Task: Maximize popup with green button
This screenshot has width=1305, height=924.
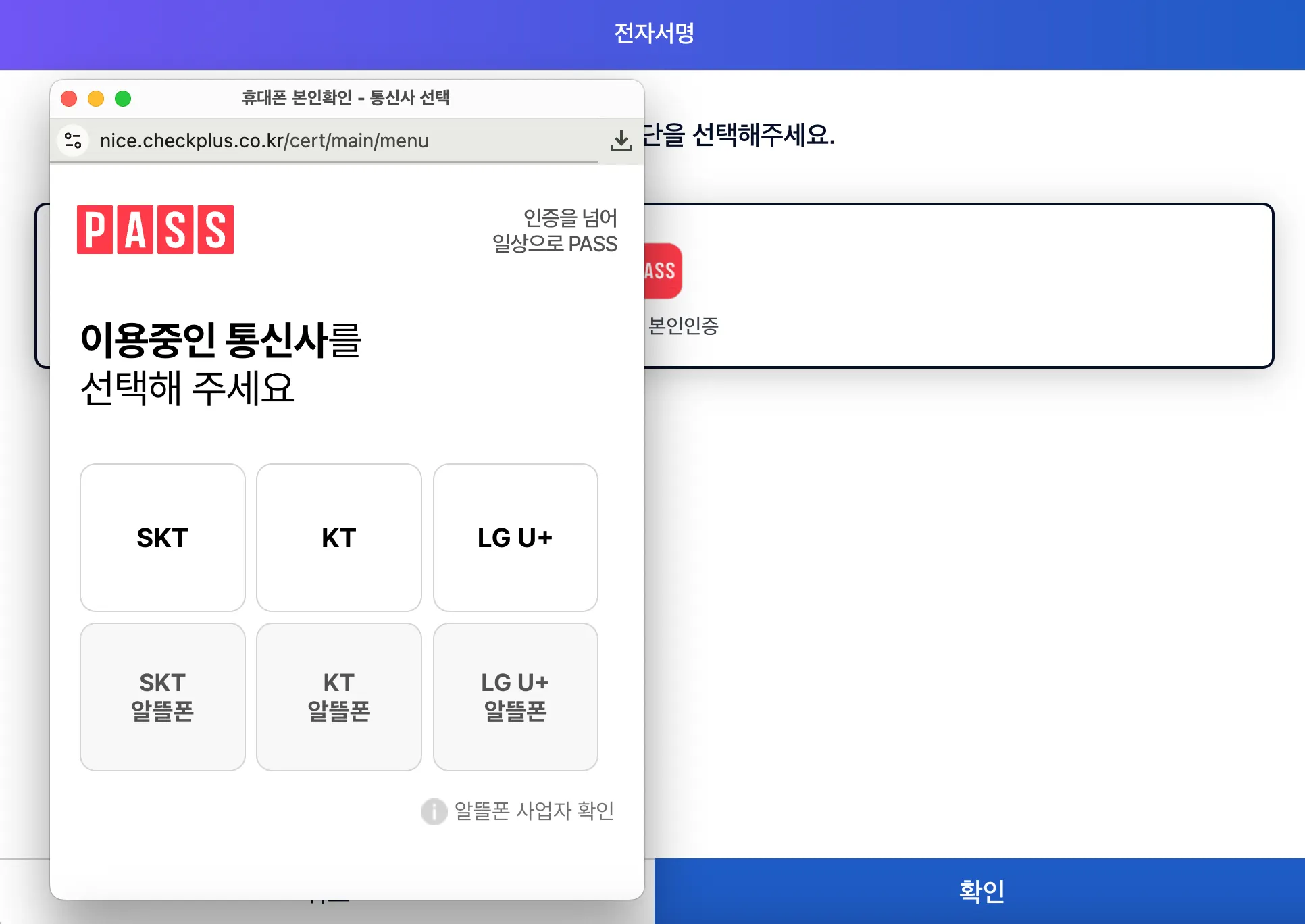Action: (x=123, y=99)
